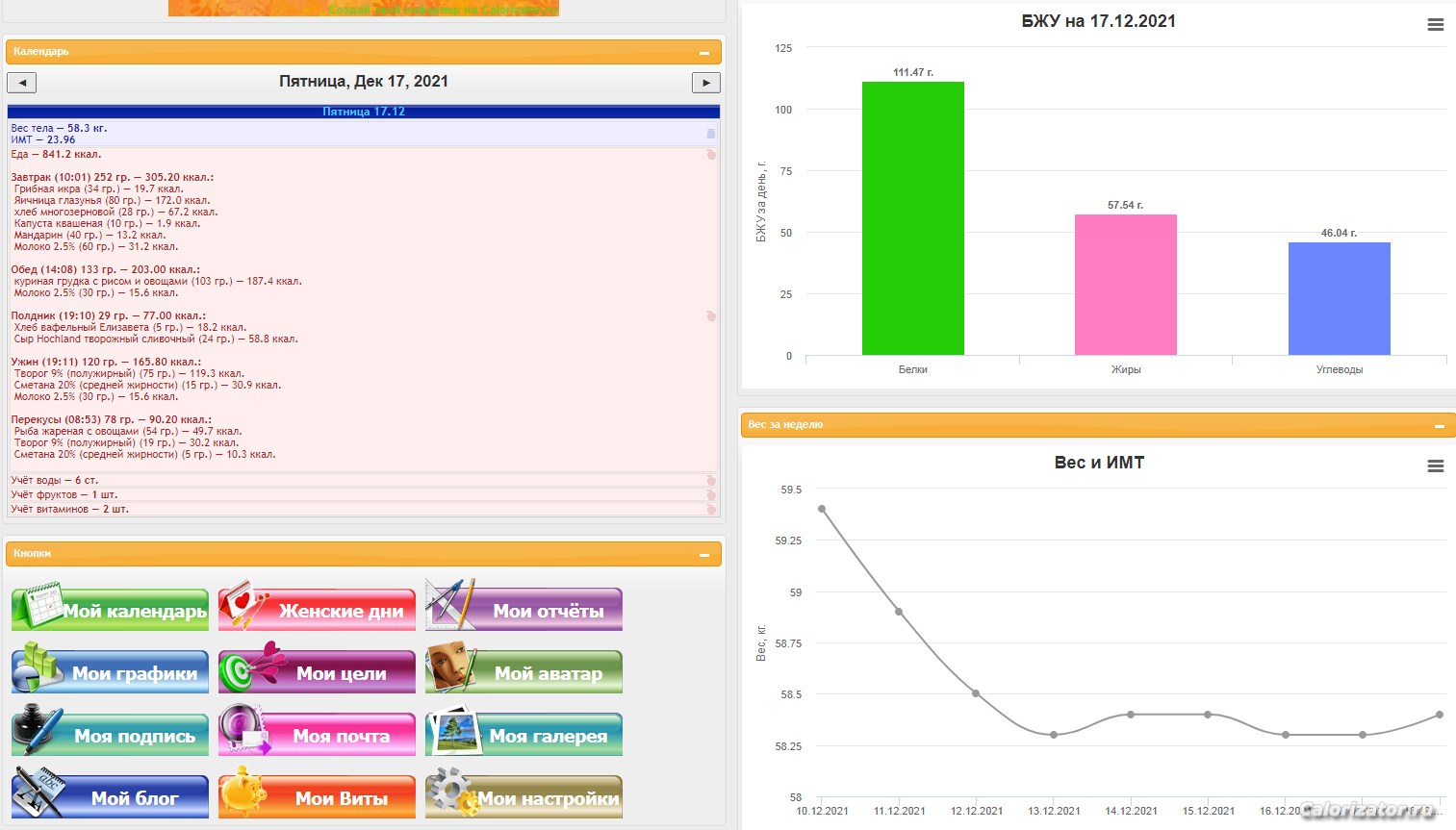Click the куриная грудка с рисом entry
This screenshot has height=830, width=1456.
[158, 281]
